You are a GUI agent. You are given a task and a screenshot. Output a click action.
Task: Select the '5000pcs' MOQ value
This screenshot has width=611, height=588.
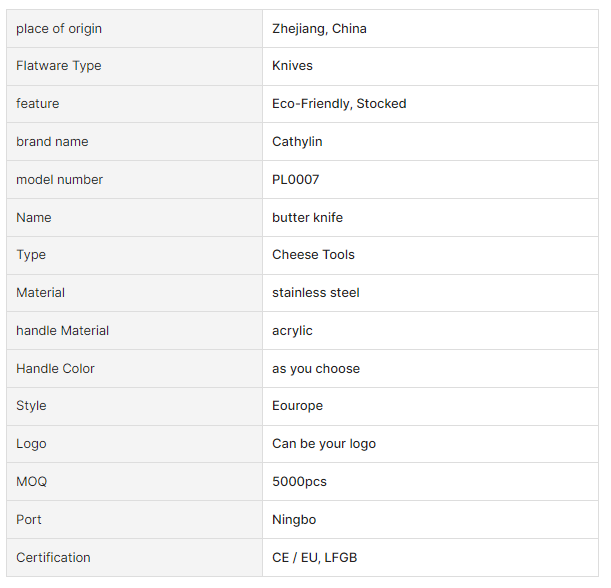click(299, 482)
